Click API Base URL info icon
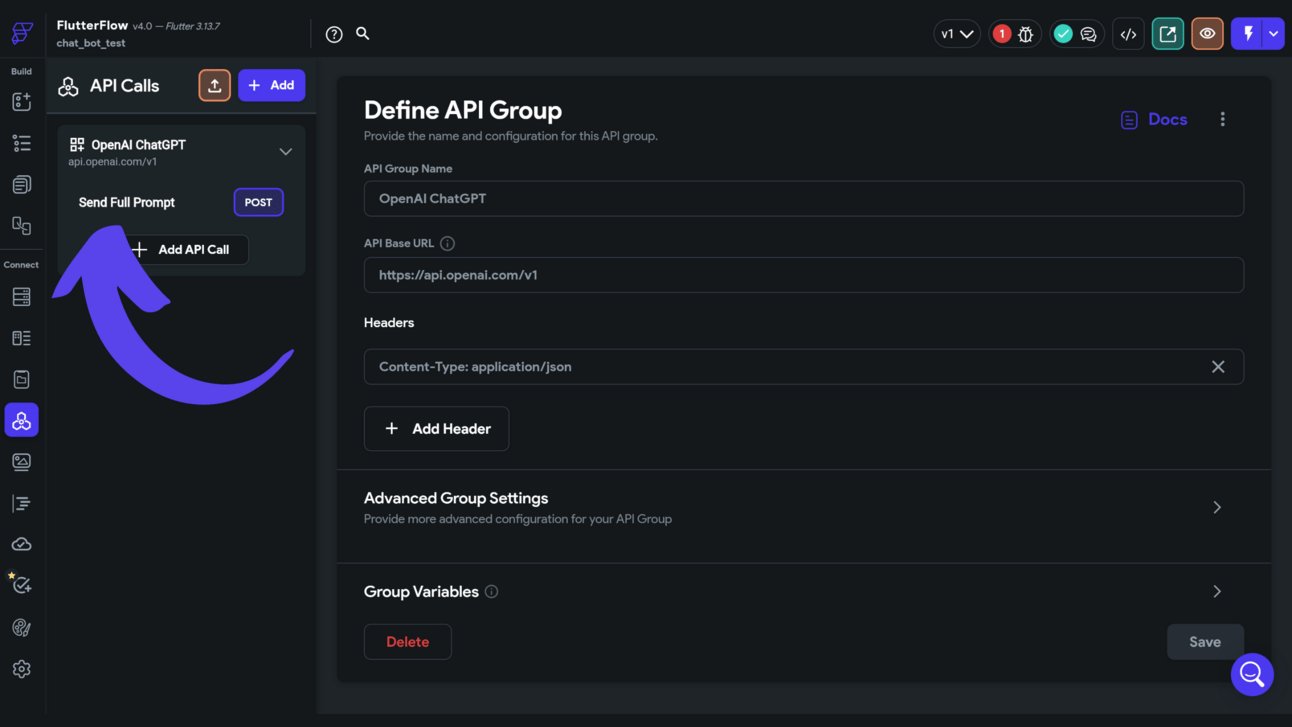The width and height of the screenshot is (1292, 727). point(447,243)
